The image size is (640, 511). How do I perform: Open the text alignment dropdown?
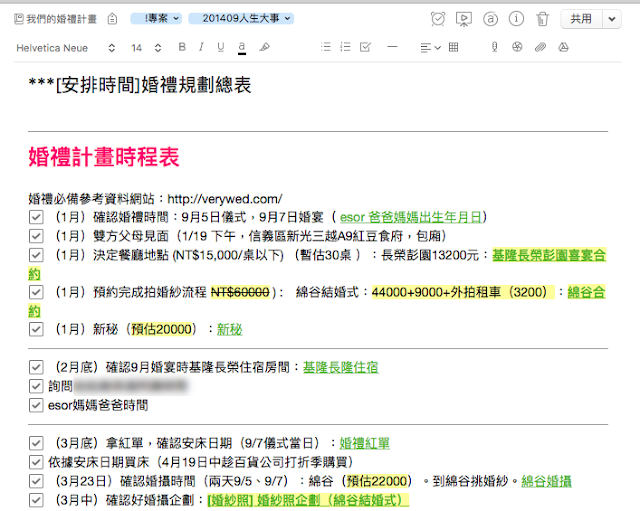[x=430, y=48]
